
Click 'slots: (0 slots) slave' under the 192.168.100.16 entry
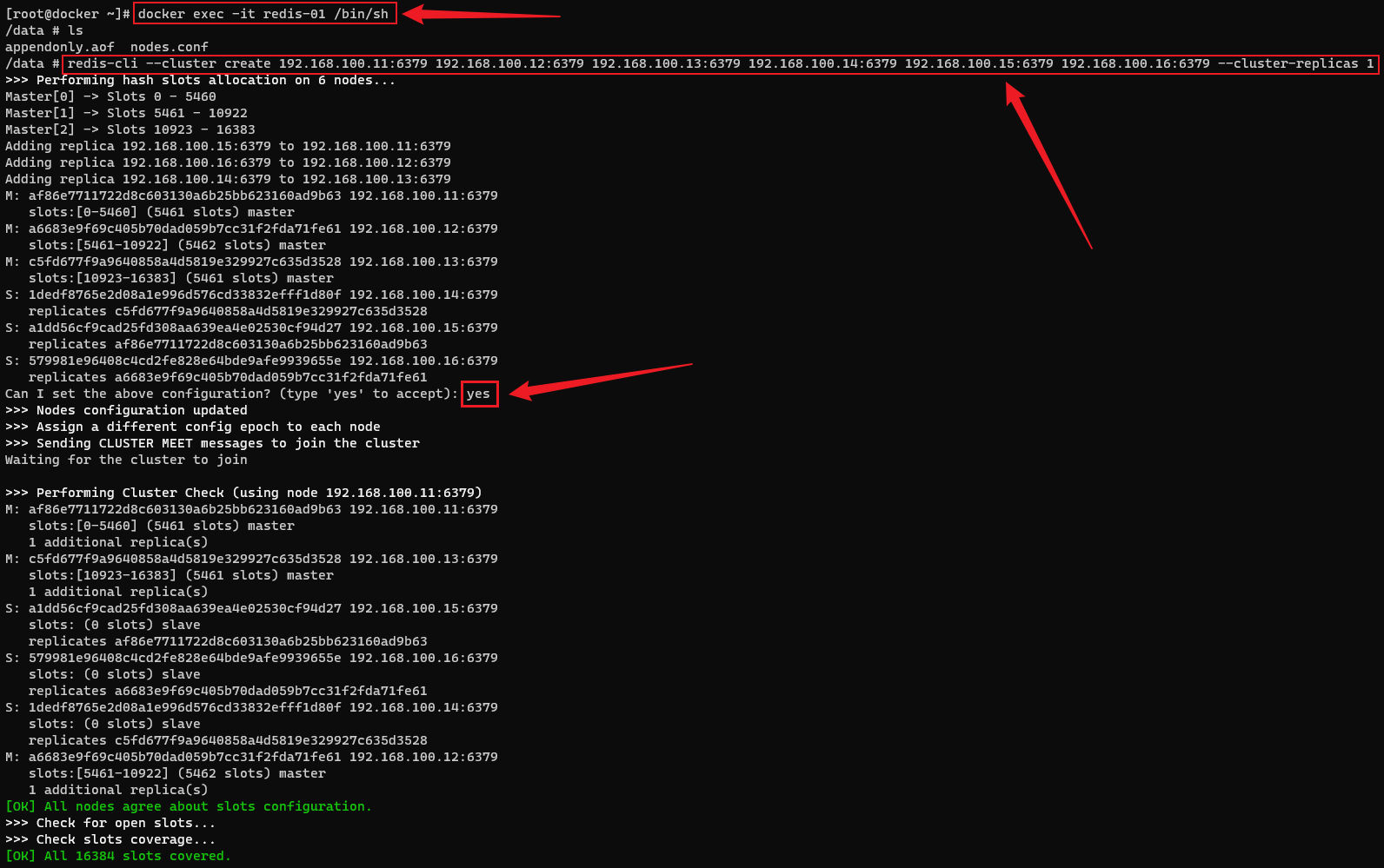[x=115, y=674]
